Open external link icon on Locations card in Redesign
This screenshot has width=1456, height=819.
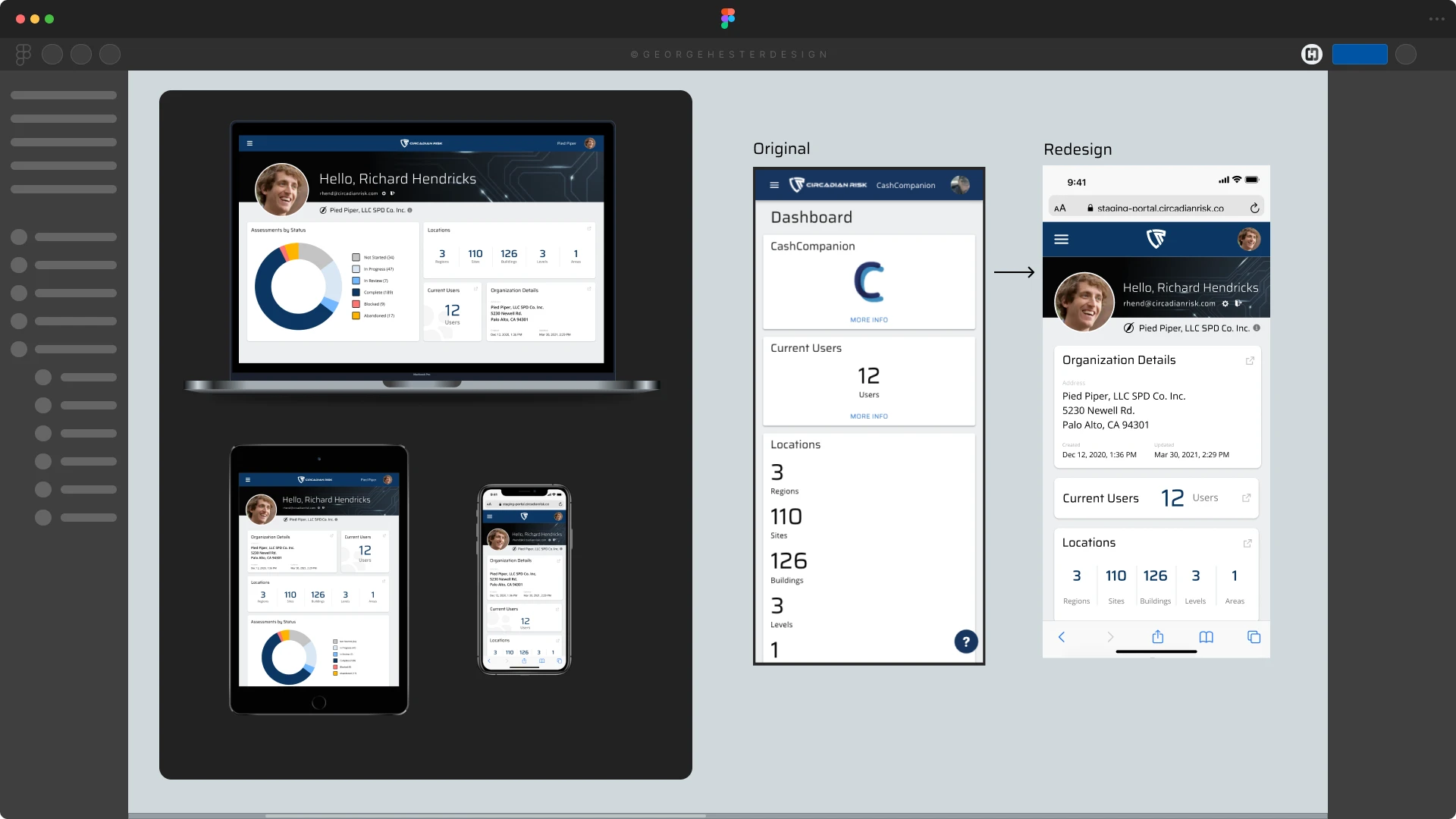(x=1247, y=544)
